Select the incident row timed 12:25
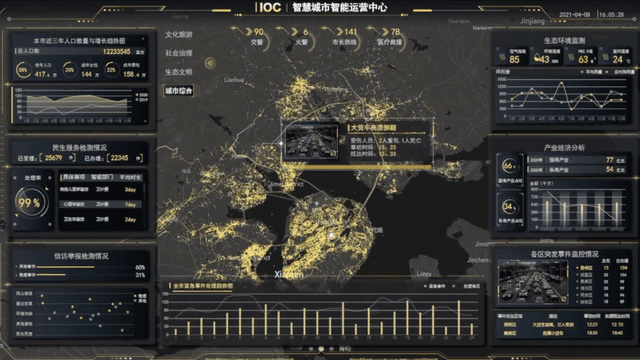Screen dimensions: 640x360 [563, 324]
